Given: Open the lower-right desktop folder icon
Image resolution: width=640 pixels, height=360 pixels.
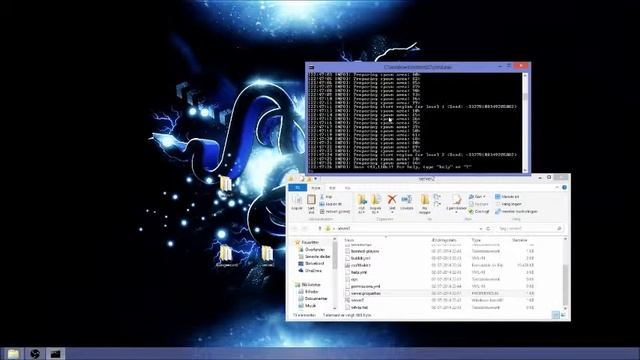Looking at the screenshot, I should [x=267, y=253].
